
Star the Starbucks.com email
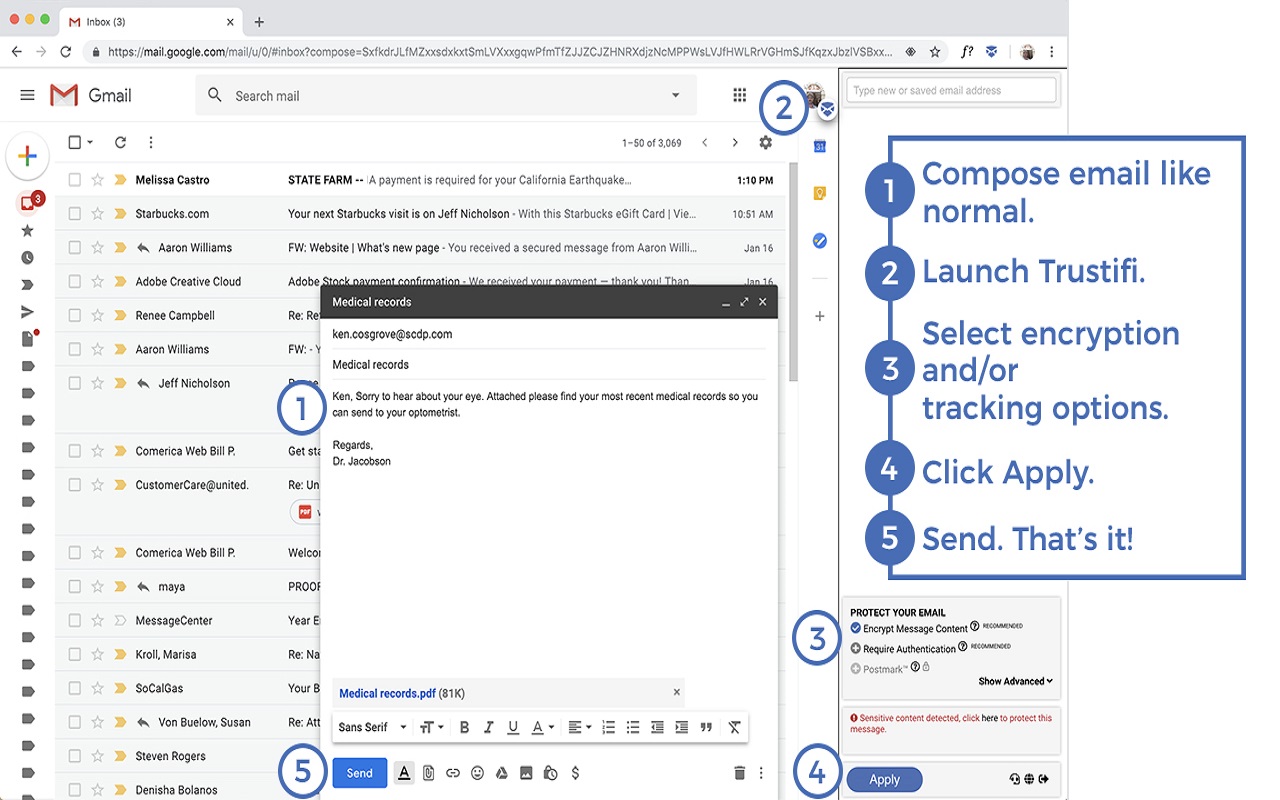97,214
